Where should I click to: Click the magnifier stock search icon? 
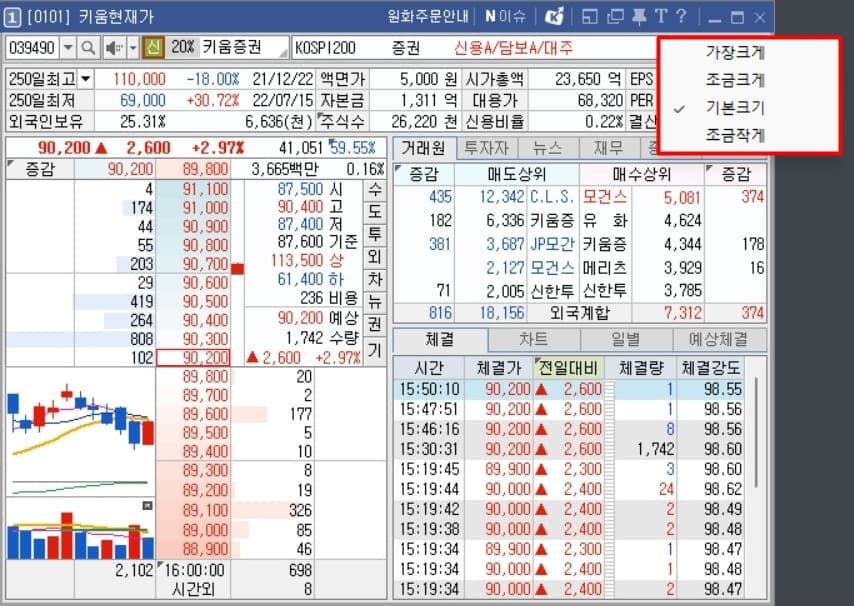click(87, 47)
